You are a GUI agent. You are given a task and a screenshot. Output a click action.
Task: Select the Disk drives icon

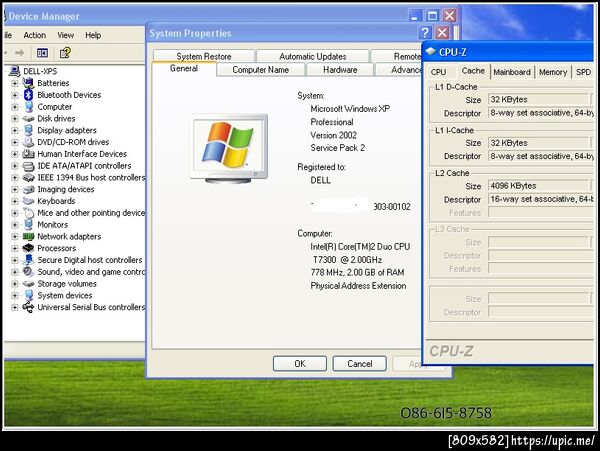pyautogui.click(x=28, y=119)
